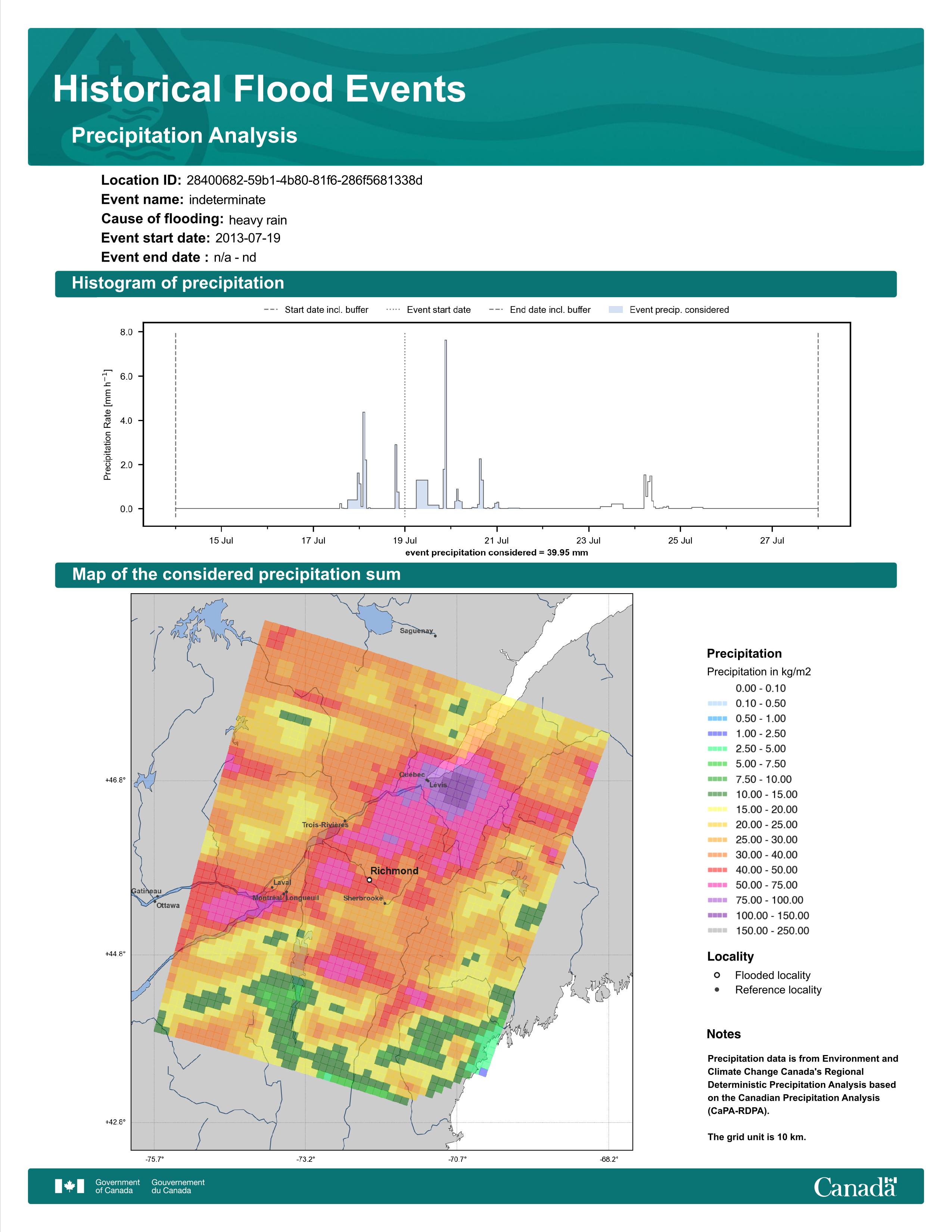Click the Precipitation in kg/m2 legend heading

point(759,672)
